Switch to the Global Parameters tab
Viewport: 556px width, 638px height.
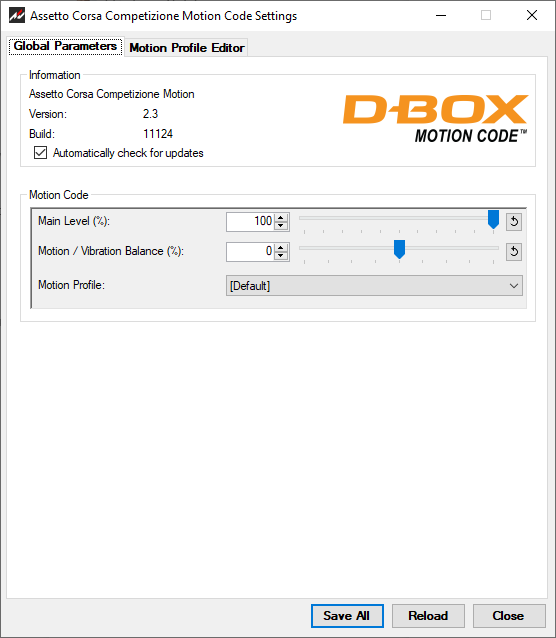65,46
